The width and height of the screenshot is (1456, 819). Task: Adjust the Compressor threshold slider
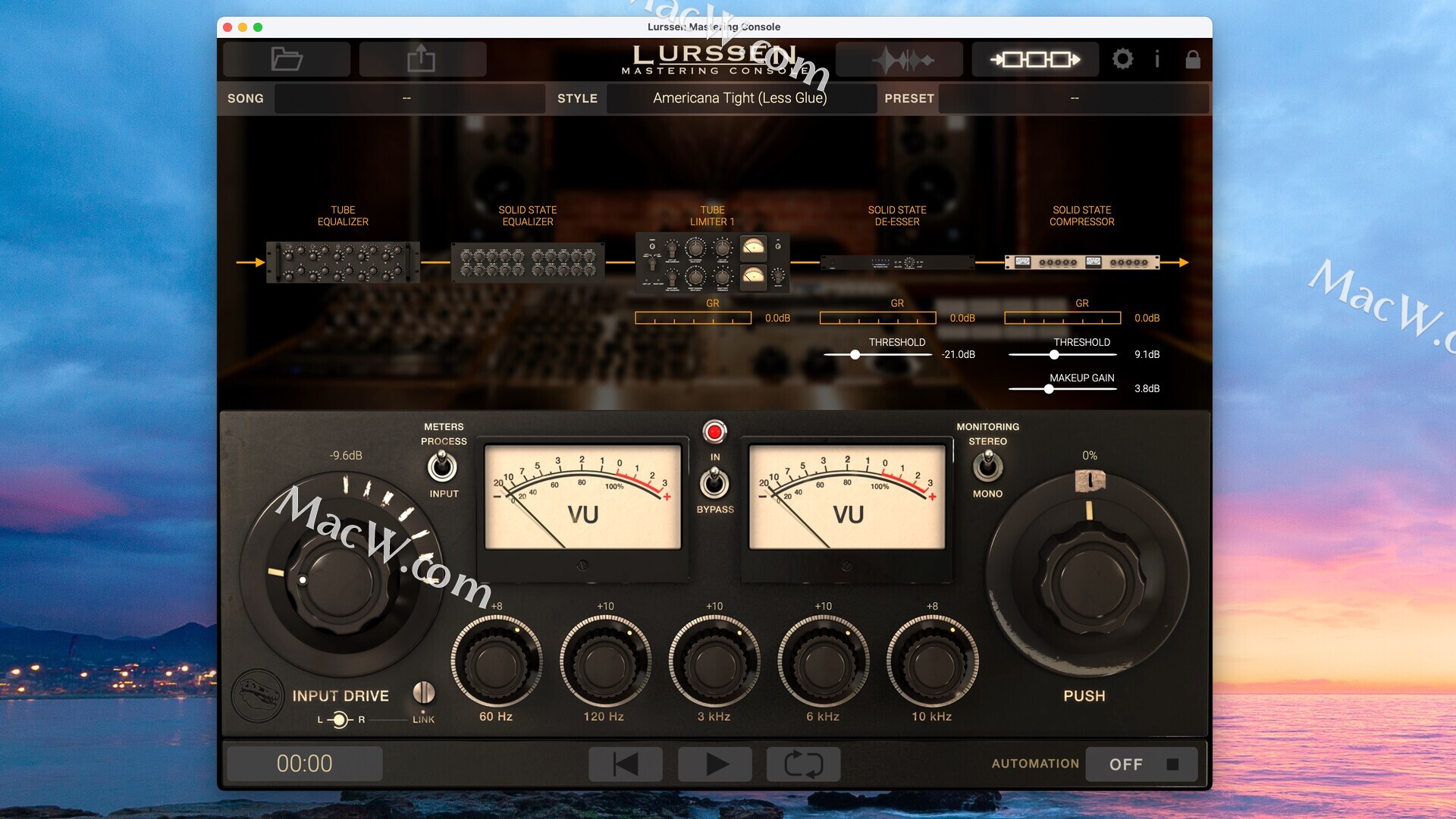pyautogui.click(x=1054, y=355)
